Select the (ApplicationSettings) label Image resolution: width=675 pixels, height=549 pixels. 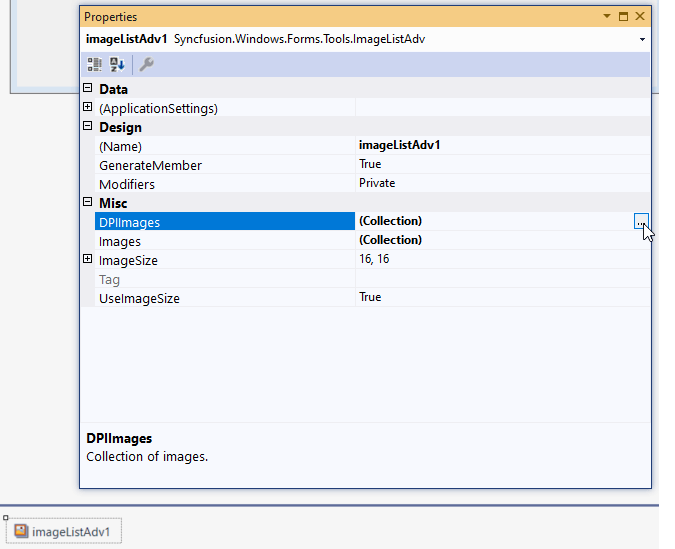tap(158, 109)
